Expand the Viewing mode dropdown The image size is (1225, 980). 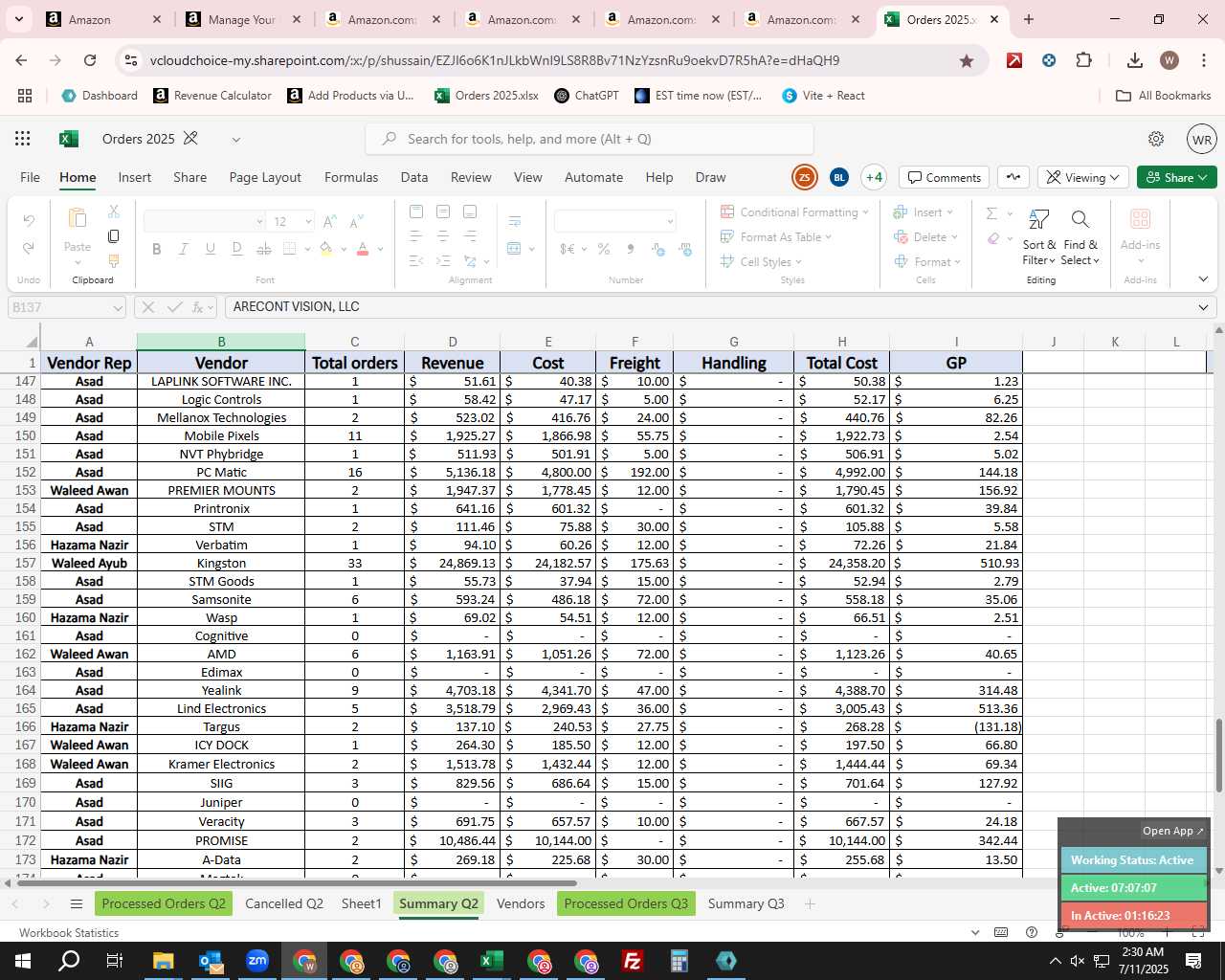point(1082,177)
